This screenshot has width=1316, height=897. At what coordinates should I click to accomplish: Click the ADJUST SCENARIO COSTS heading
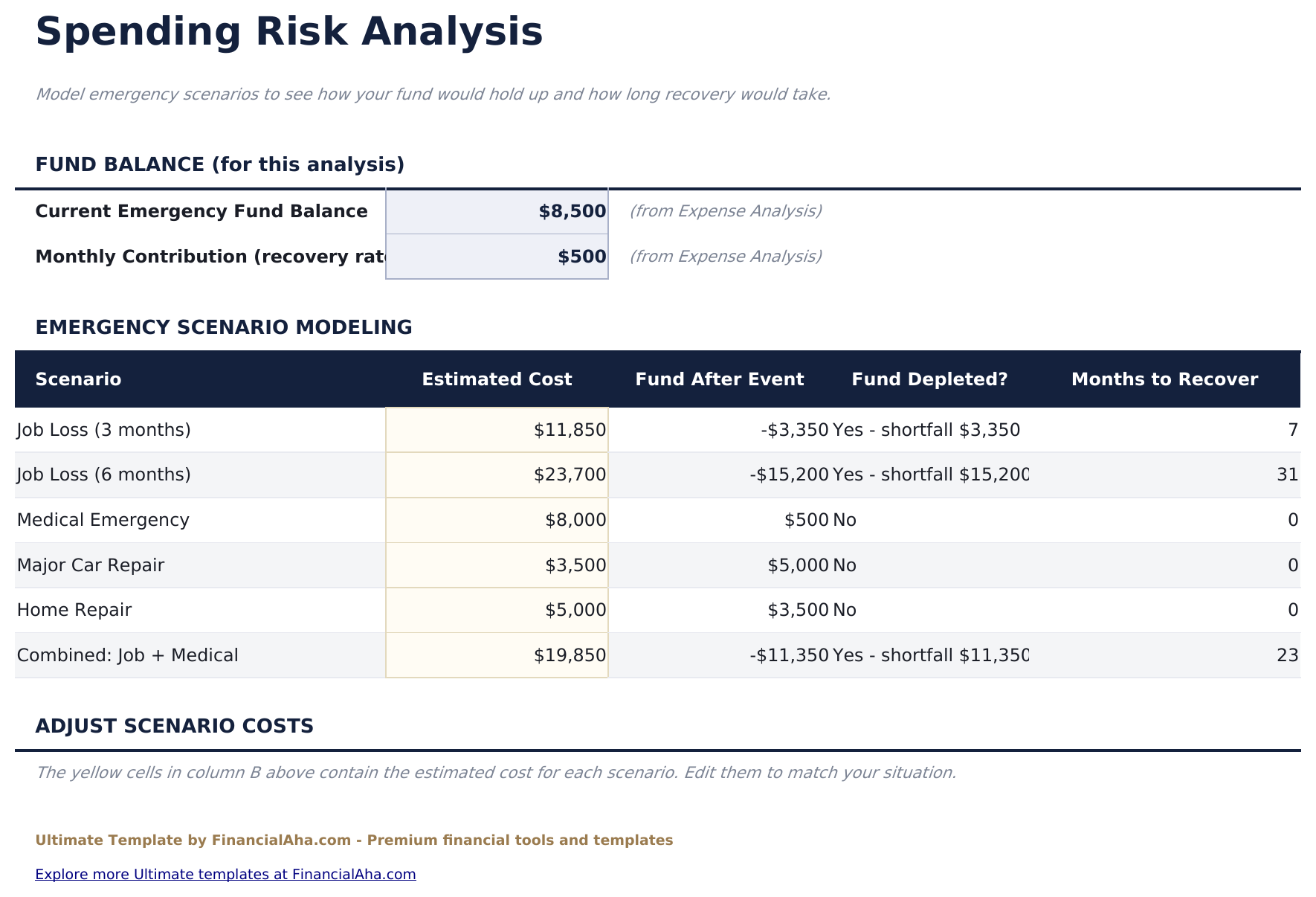pyautogui.click(x=175, y=726)
